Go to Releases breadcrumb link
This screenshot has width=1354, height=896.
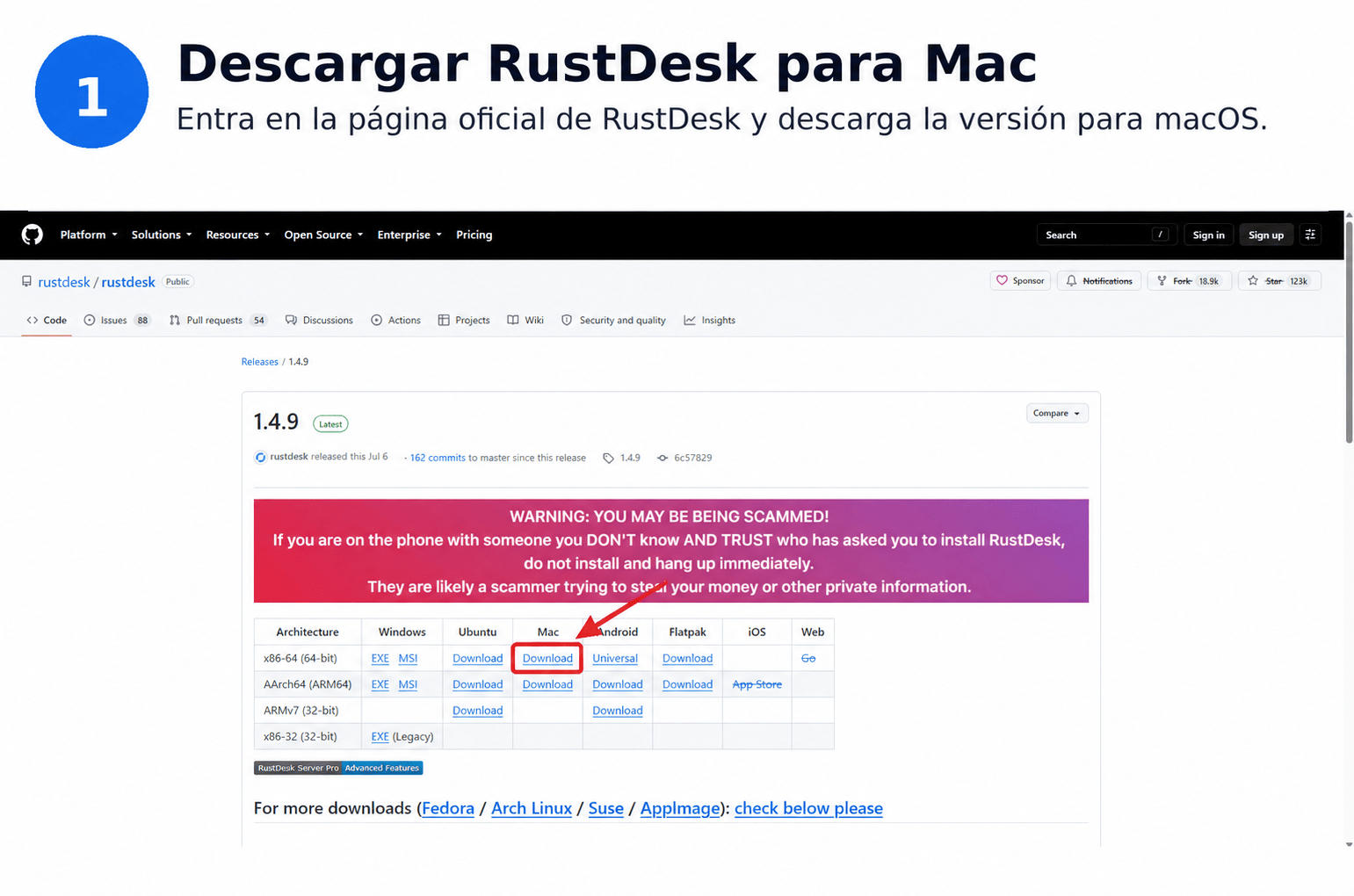tap(260, 362)
